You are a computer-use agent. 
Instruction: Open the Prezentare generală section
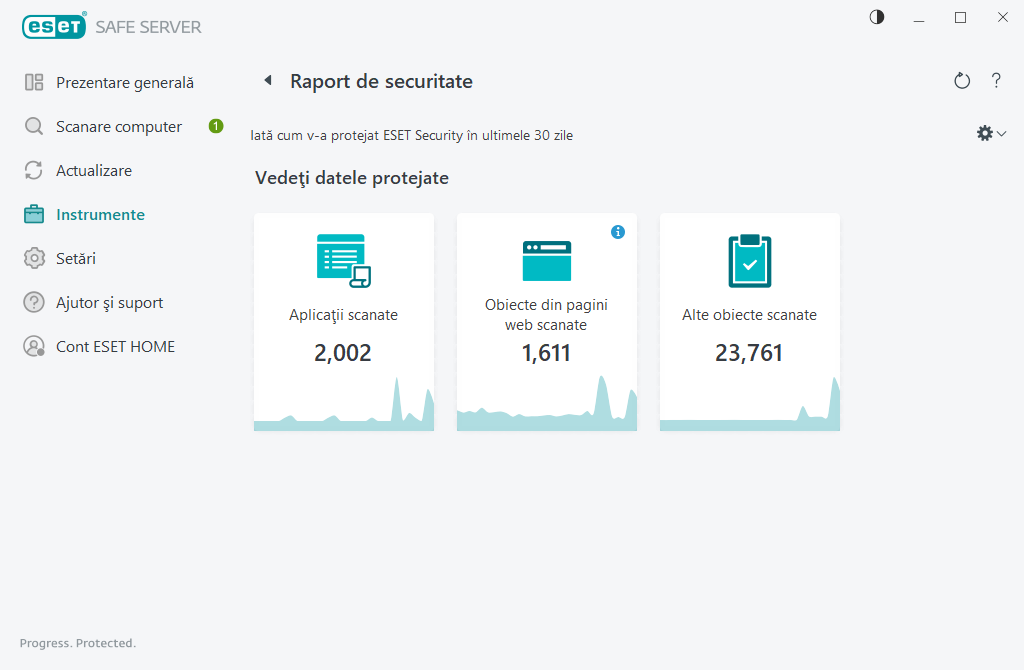tap(124, 83)
